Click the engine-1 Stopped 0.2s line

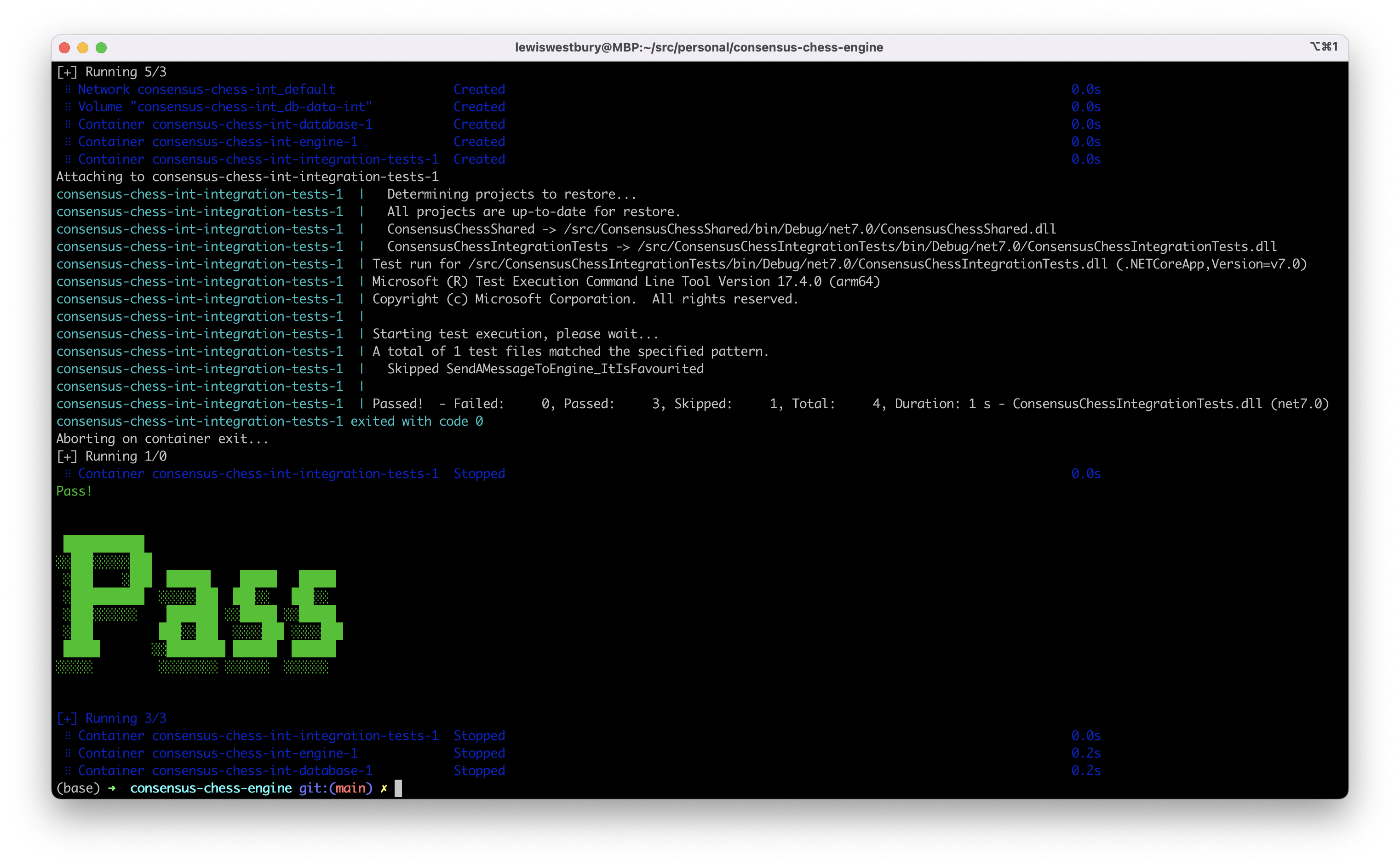coord(582,753)
